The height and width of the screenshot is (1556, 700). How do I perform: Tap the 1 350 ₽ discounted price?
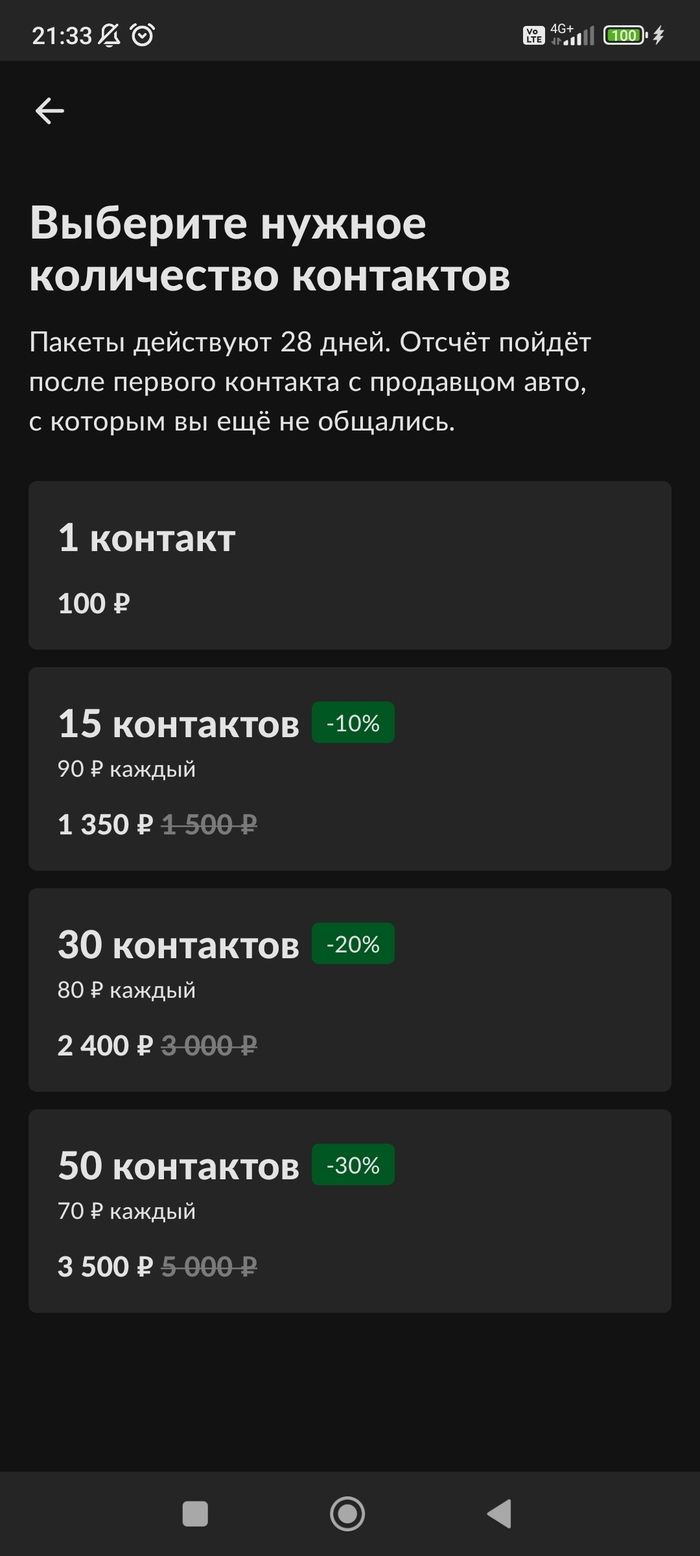pyautogui.click(x=105, y=825)
